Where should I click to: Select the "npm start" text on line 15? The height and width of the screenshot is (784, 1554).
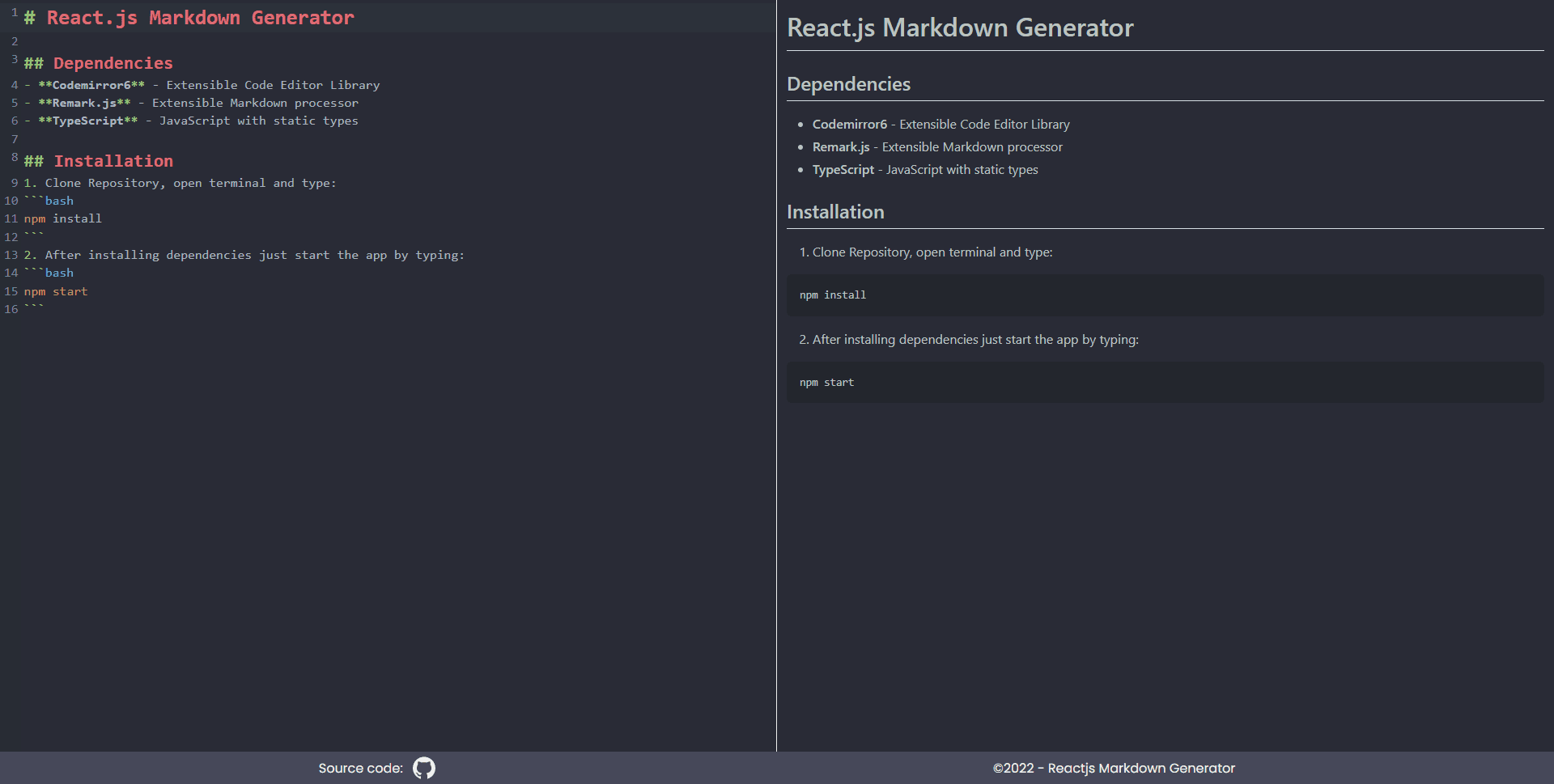click(x=56, y=291)
